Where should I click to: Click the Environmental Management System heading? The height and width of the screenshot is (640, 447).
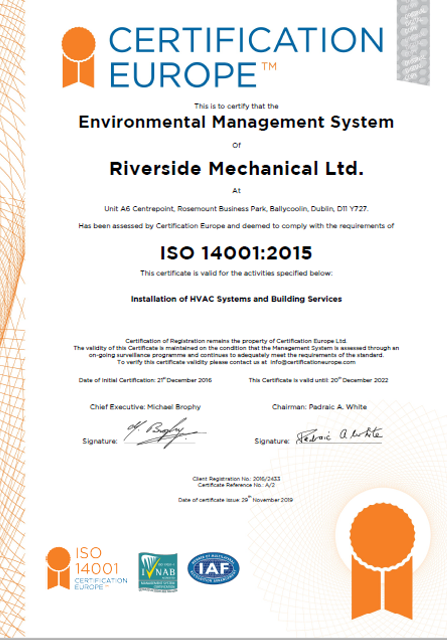coord(236,122)
